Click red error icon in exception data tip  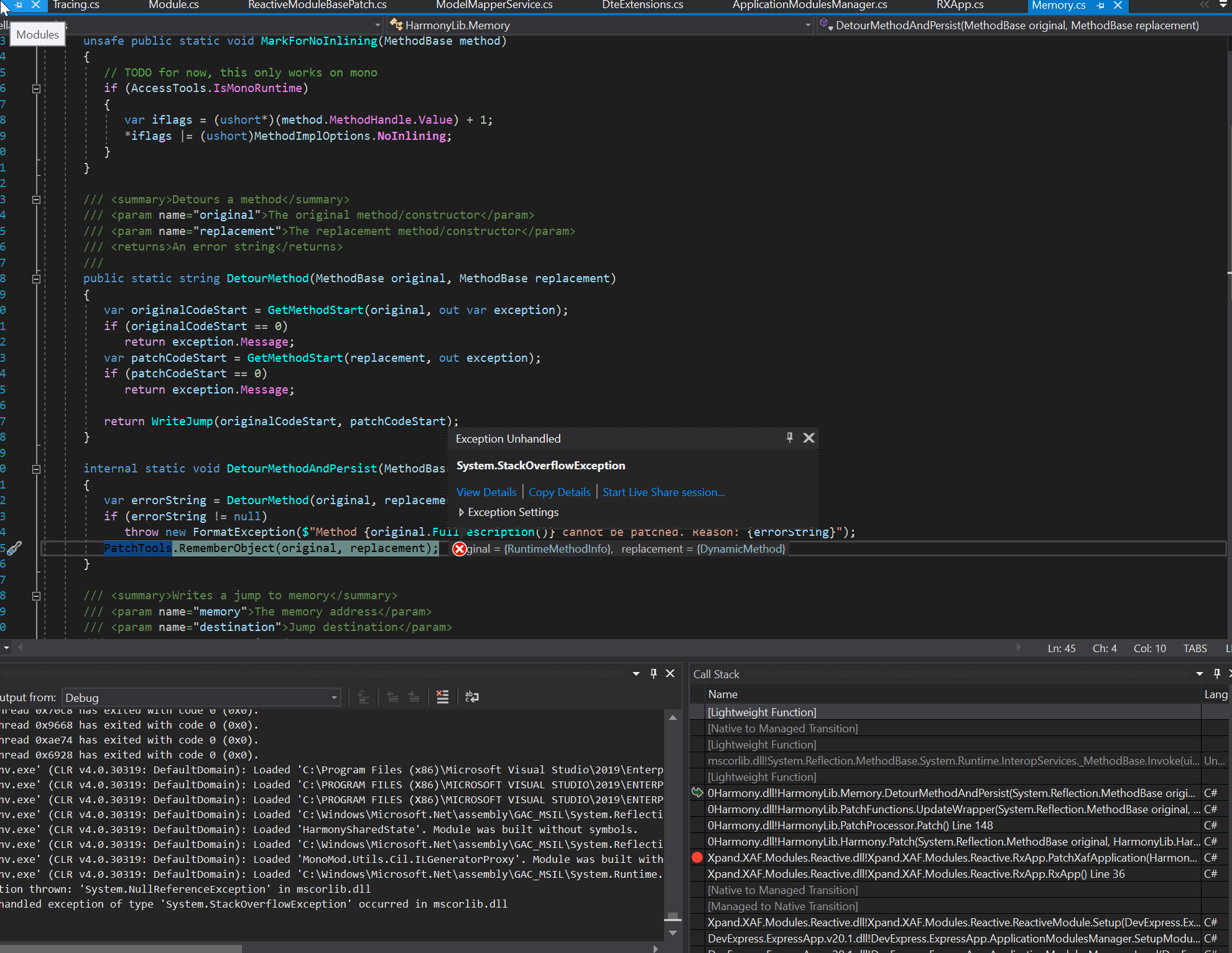pyautogui.click(x=459, y=548)
